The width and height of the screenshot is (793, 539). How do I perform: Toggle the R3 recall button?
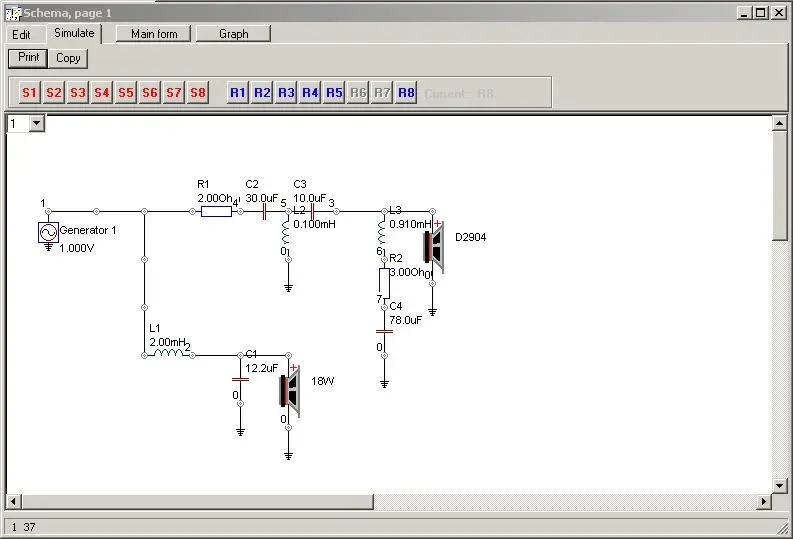click(286, 93)
